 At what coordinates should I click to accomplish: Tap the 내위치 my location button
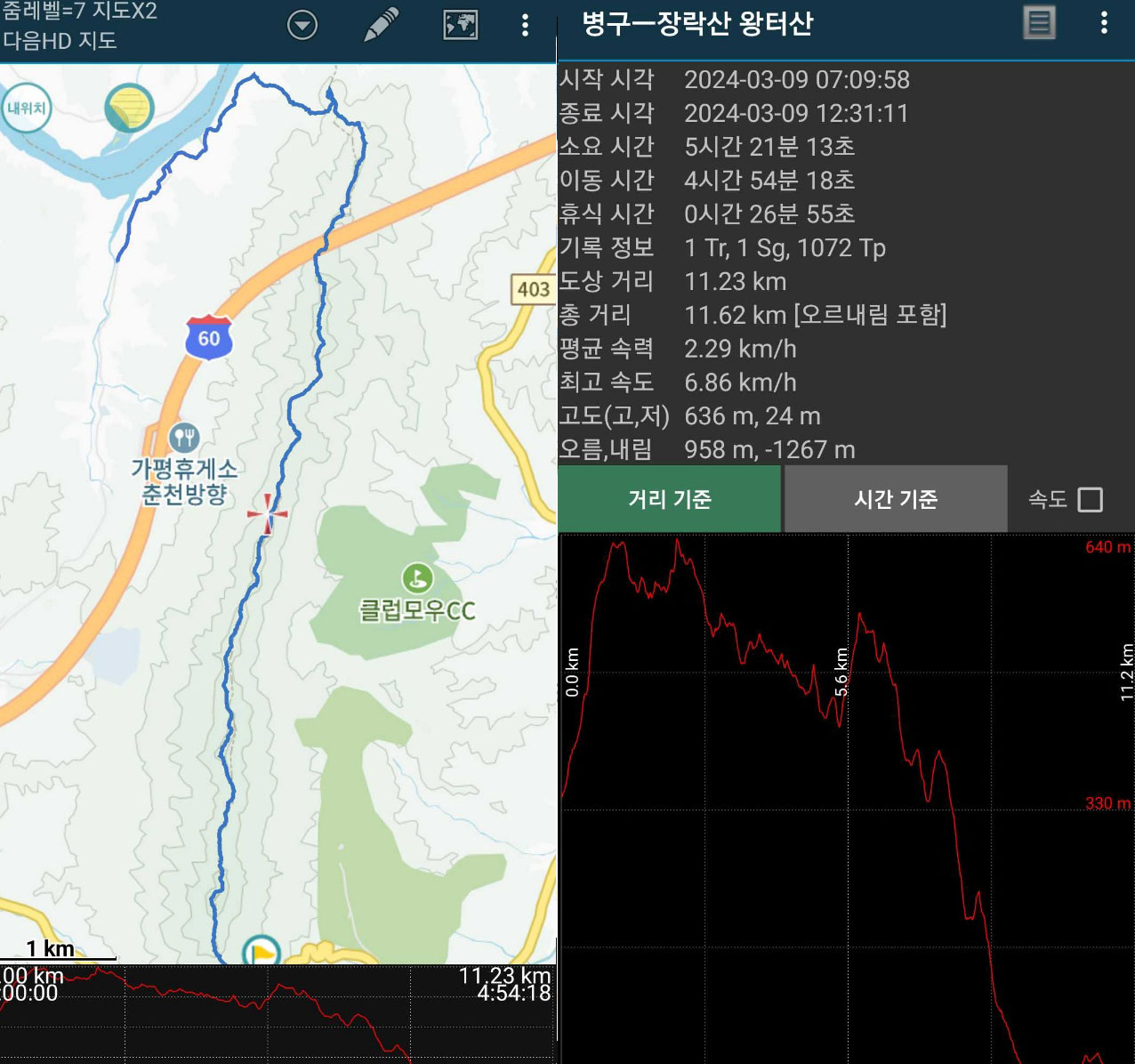(x=27, y=109)
